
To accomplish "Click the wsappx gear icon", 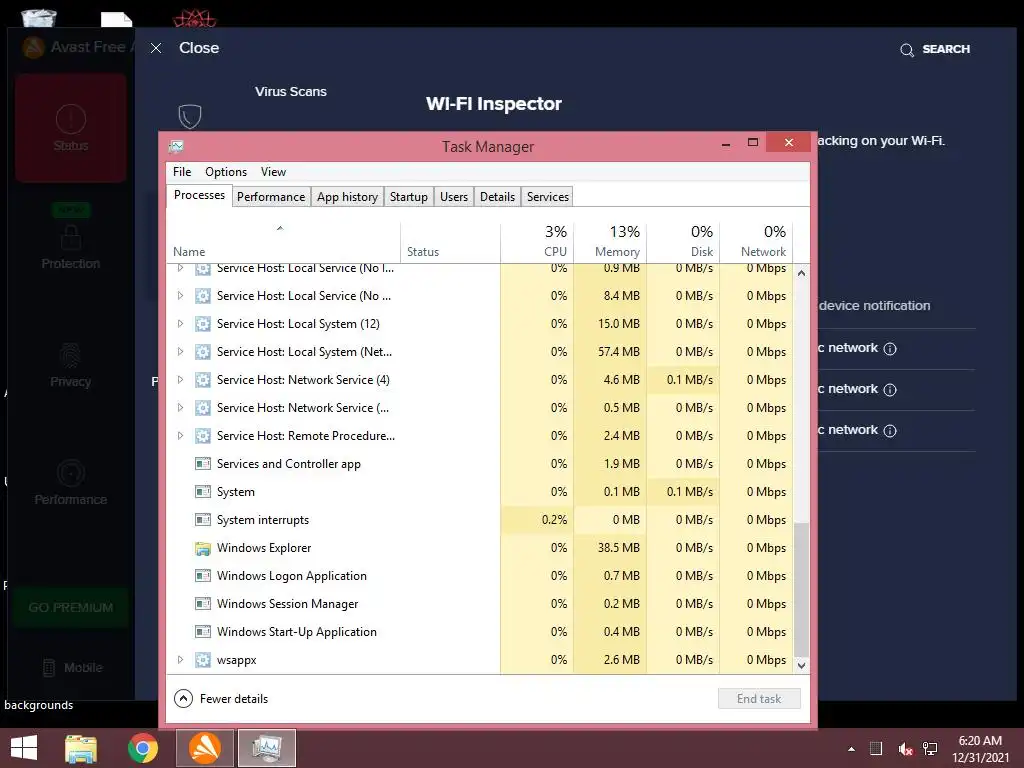I will point(203,660).
